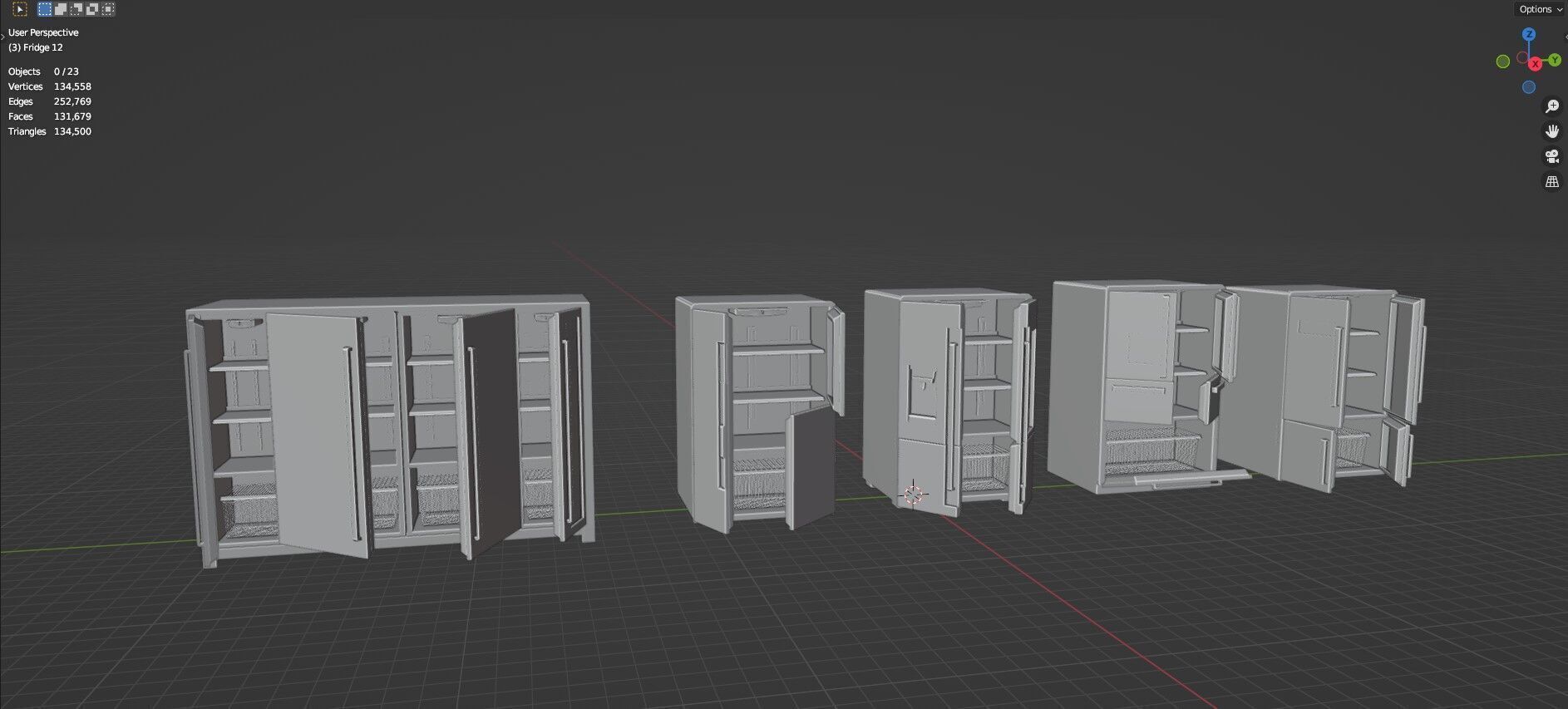The width and height of the screenshot is (1568, 709).
Task: Click the Pan view hand icon
Action: (1551, 131)
